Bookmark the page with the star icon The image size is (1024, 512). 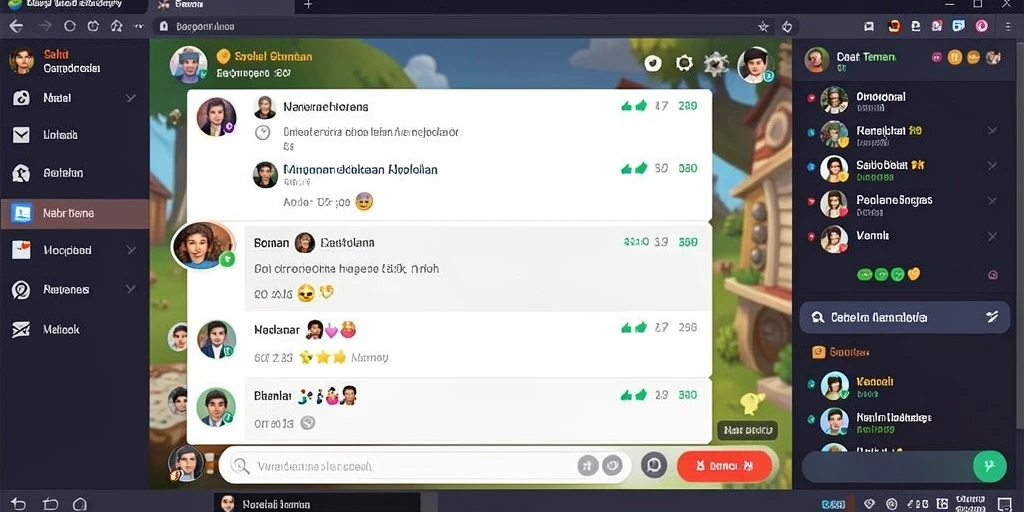763,27
